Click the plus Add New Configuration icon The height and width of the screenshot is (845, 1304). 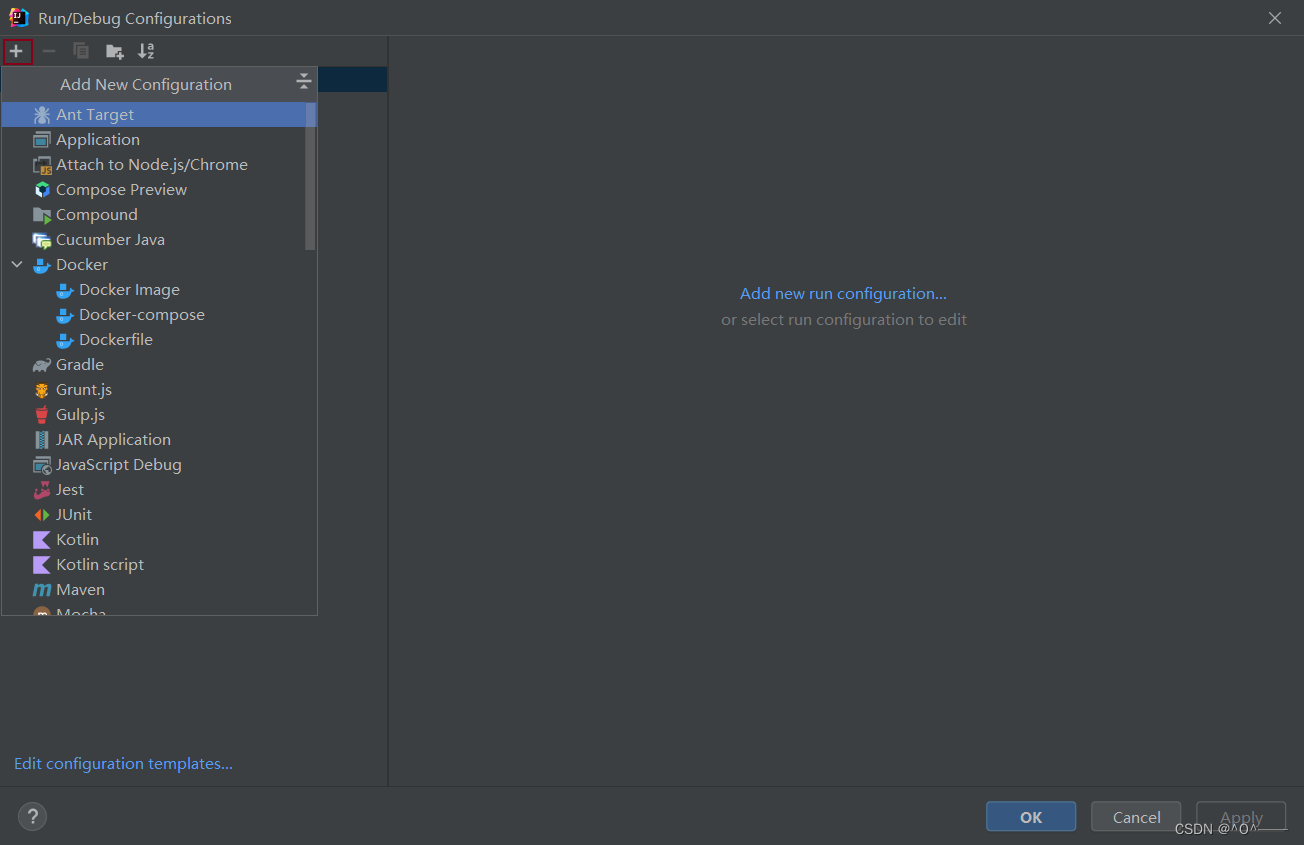click(16, 51)
